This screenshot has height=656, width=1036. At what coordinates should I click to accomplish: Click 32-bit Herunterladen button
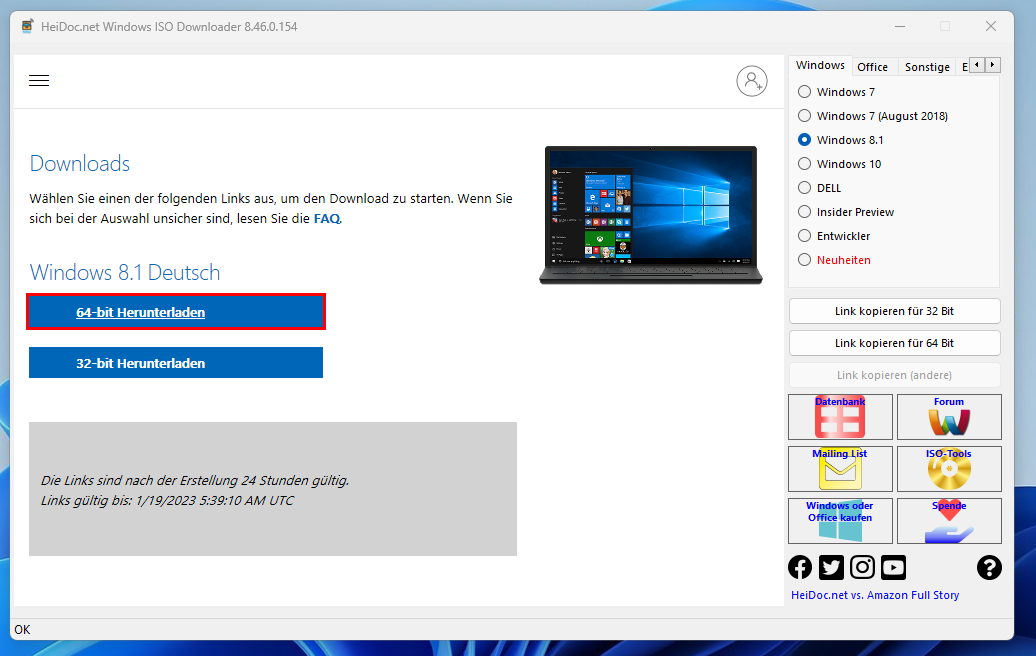click(176, 363)
